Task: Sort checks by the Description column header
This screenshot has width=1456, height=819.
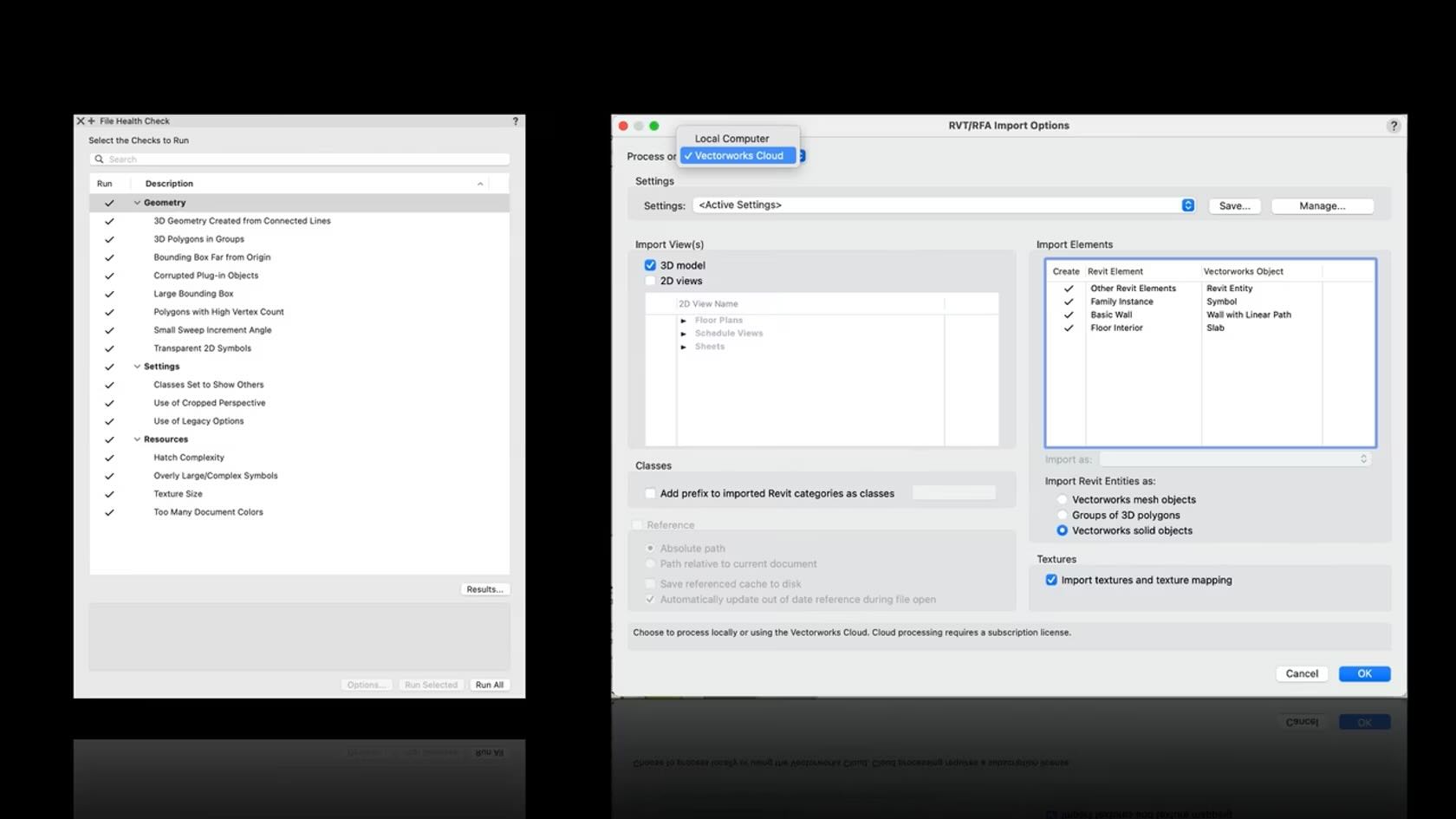Action: point(169,184)
